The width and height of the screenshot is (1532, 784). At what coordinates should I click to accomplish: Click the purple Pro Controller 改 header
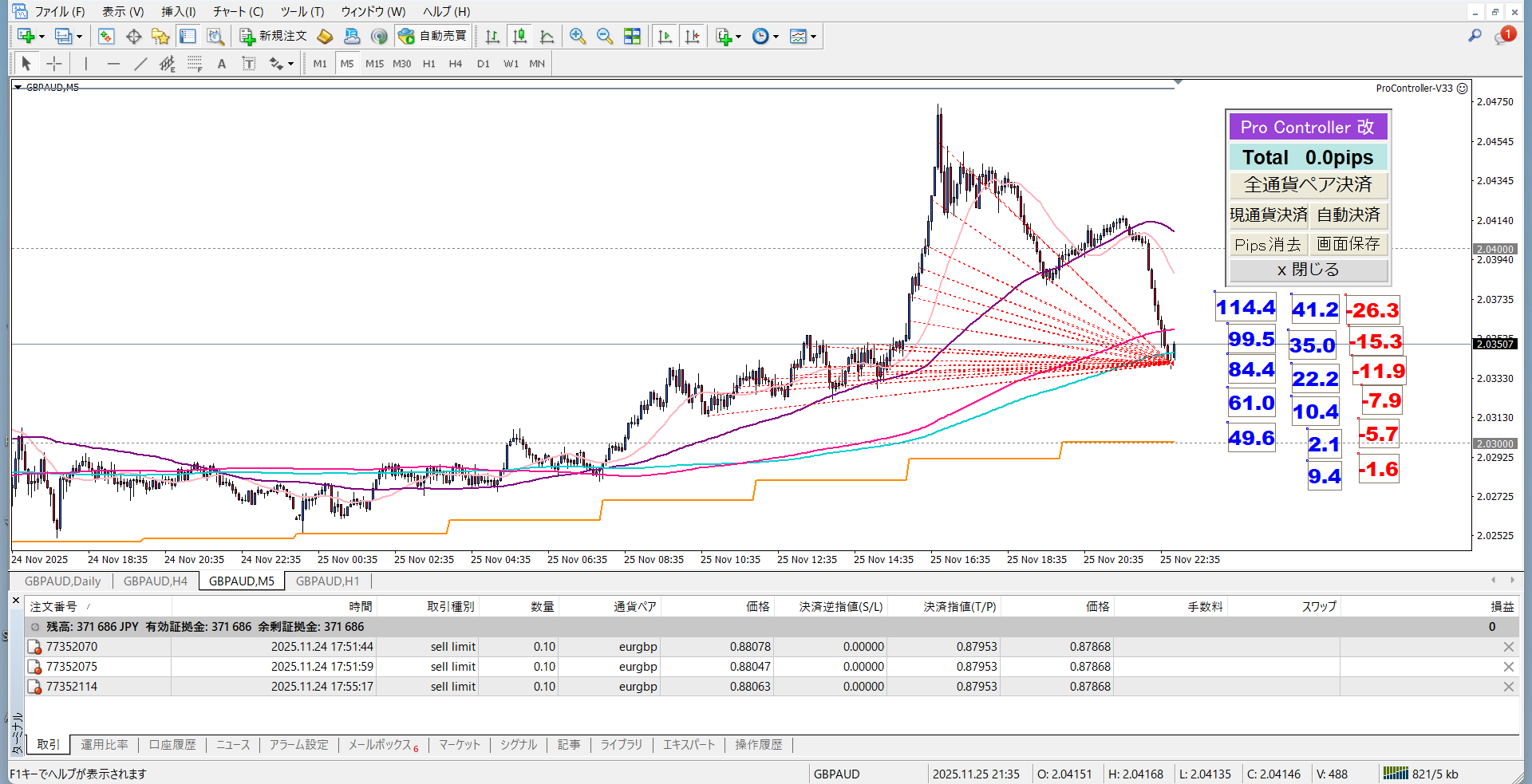pos(1308,127)
